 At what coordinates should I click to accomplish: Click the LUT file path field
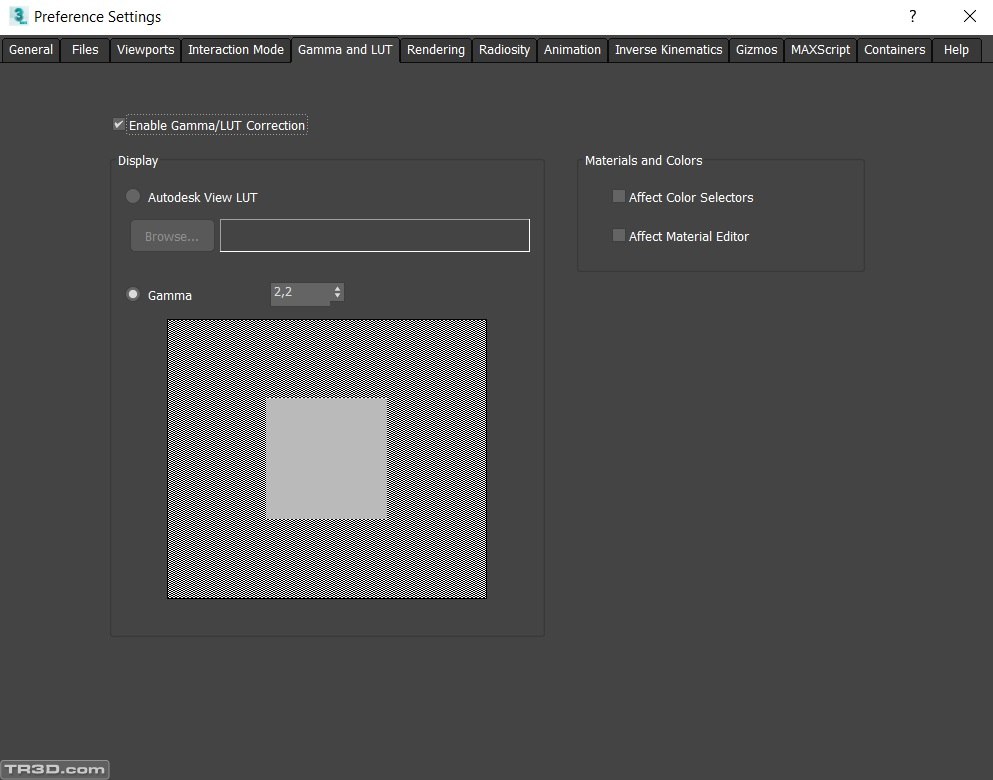[374, 236]
